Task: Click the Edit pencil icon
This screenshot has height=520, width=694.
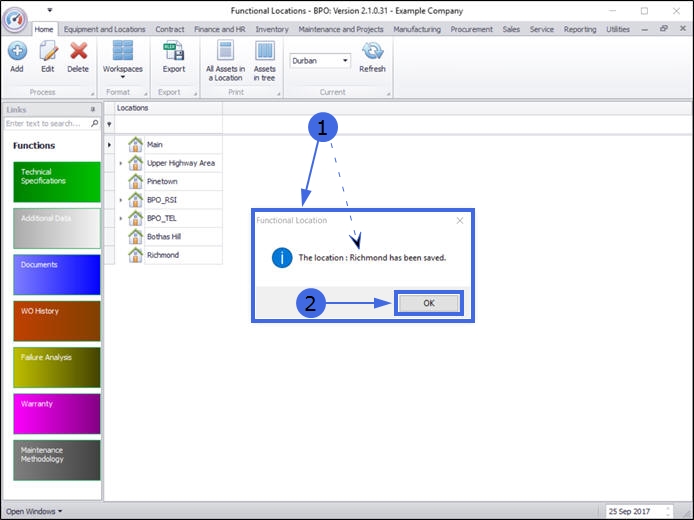Action: point(48,51)
